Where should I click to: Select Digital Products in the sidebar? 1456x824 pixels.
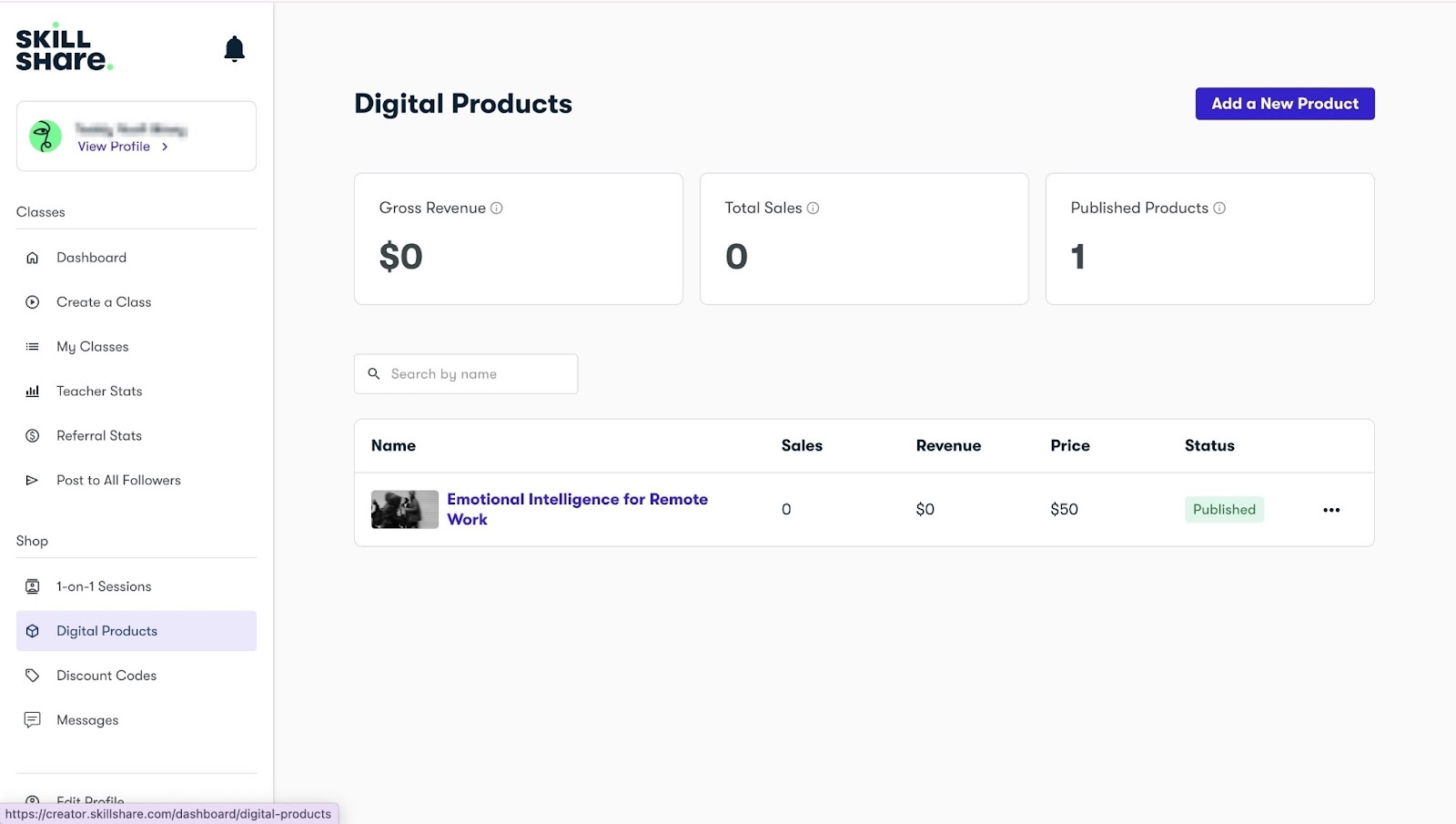136,631
